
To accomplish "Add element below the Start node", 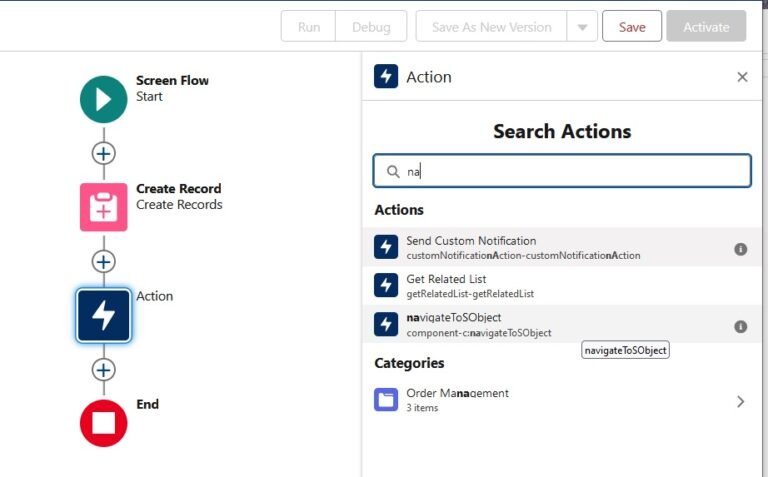I will point(103,154).
